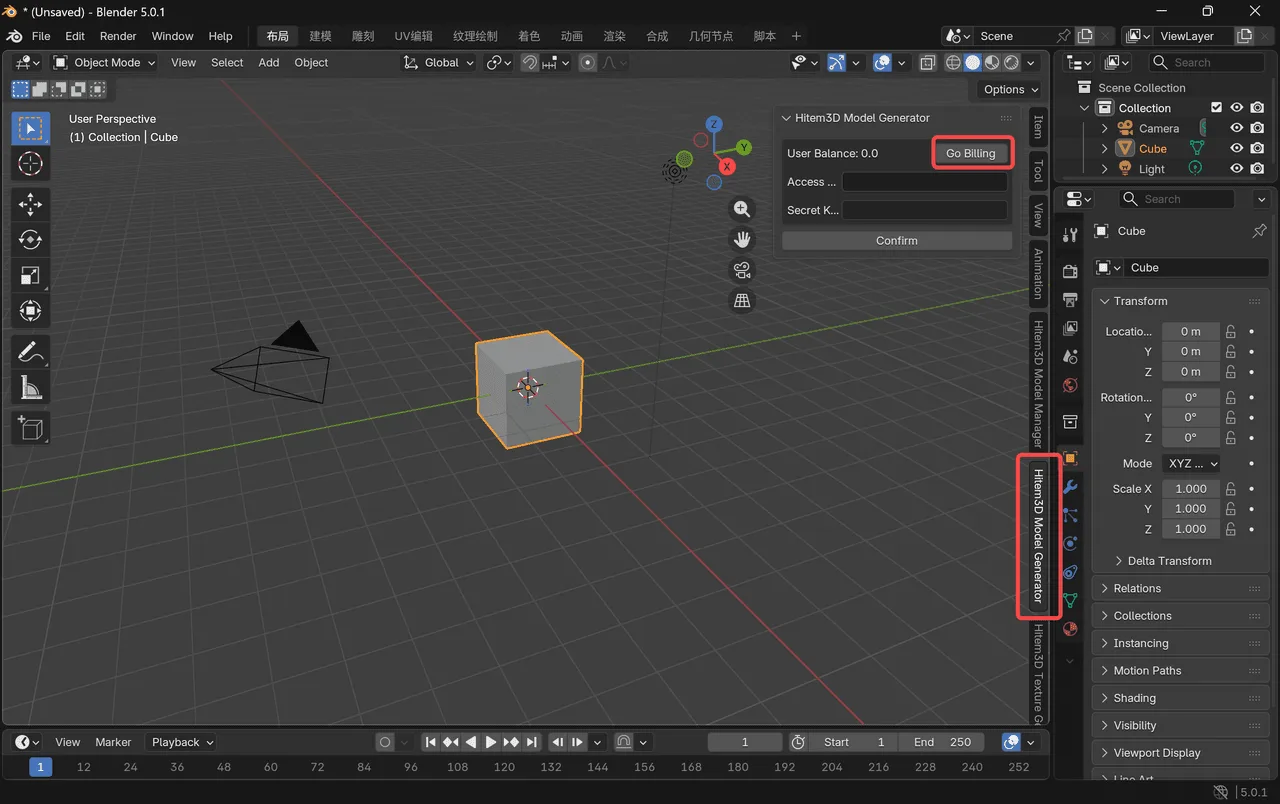Jump to the timeline end frame

532,742
